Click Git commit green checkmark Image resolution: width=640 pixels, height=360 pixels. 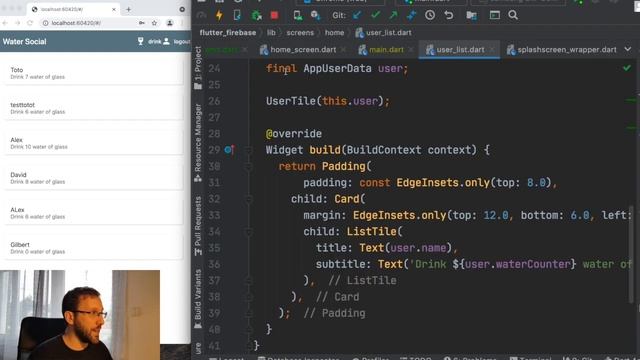pos(376,15)
